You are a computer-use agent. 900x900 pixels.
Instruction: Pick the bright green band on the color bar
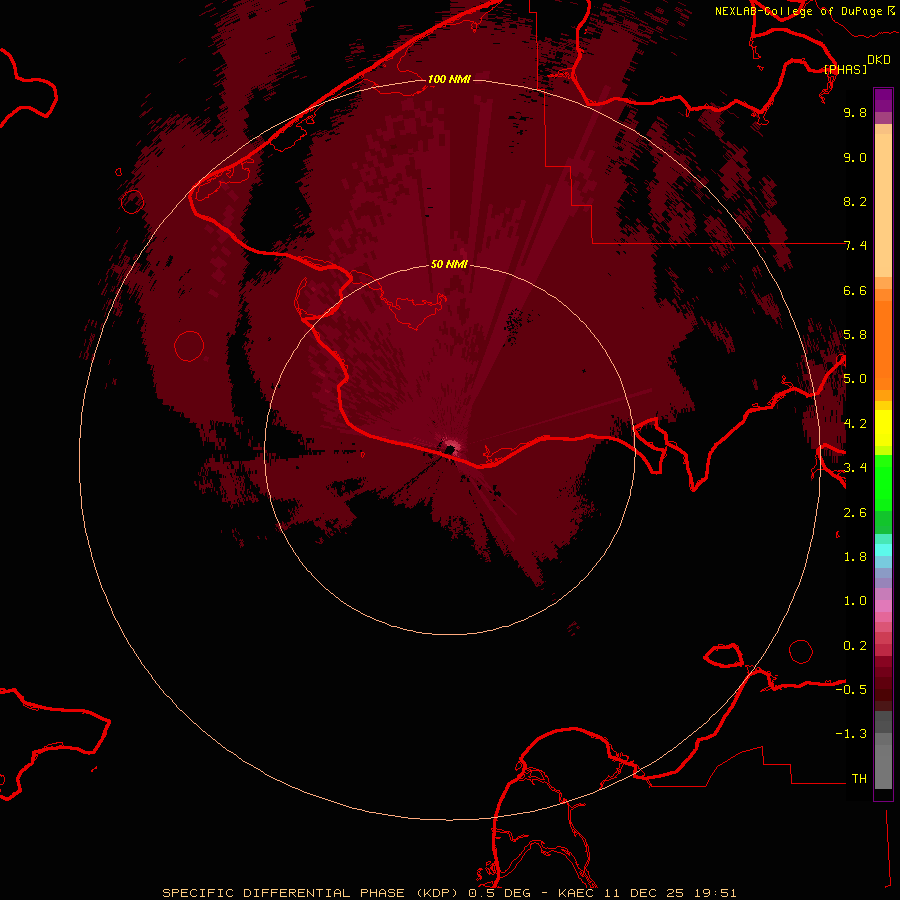coord(883,482)
